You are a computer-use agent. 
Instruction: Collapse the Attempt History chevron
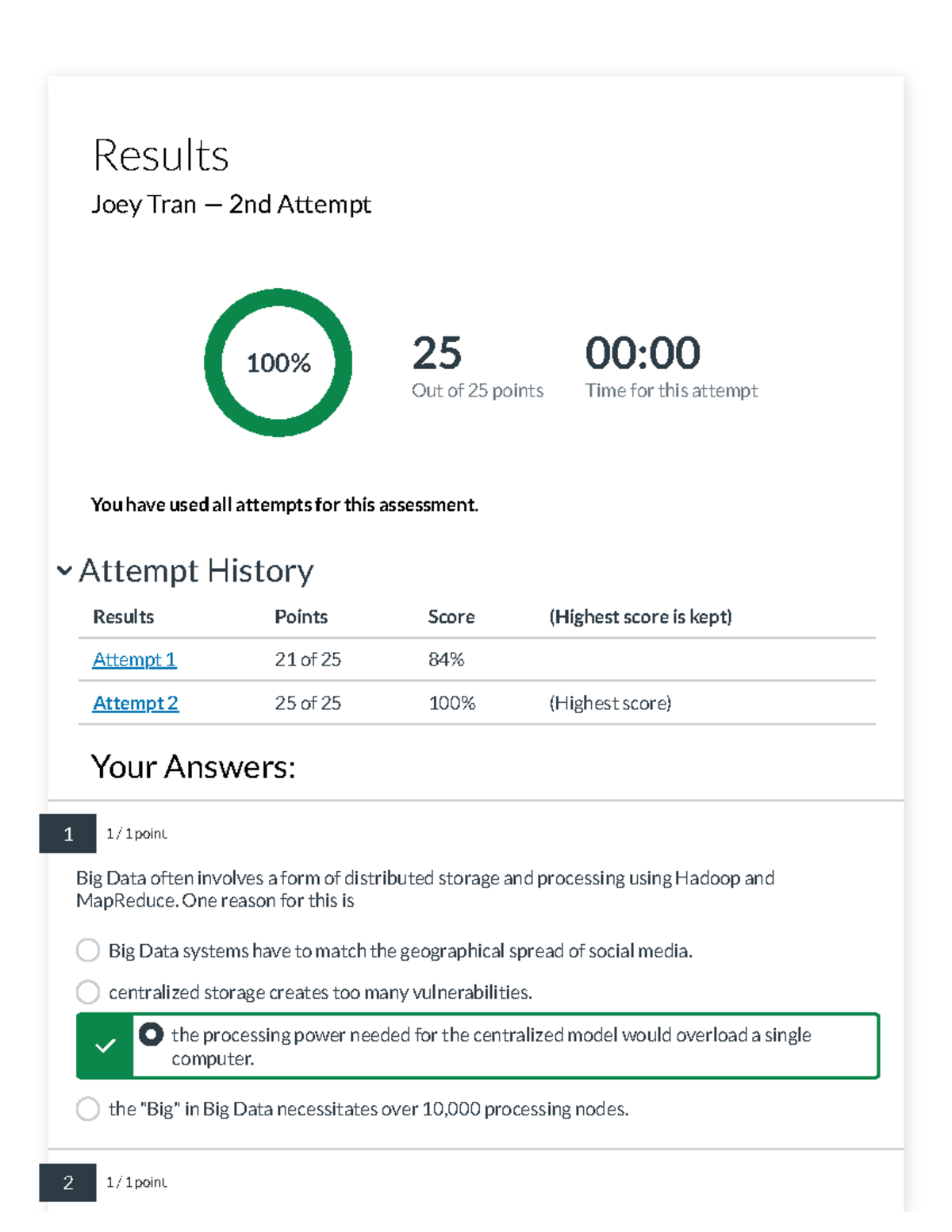click(64, 570)
